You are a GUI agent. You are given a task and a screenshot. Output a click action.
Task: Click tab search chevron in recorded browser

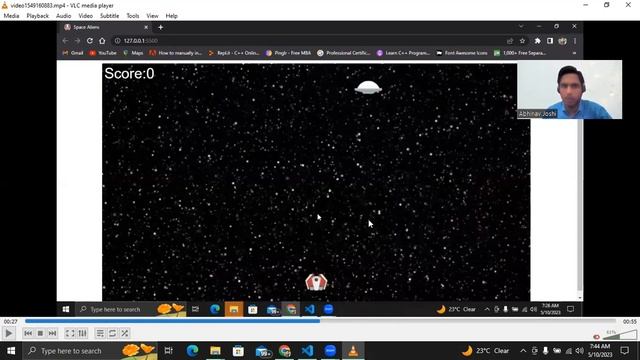pyautogui.click(x=521, y=27)
